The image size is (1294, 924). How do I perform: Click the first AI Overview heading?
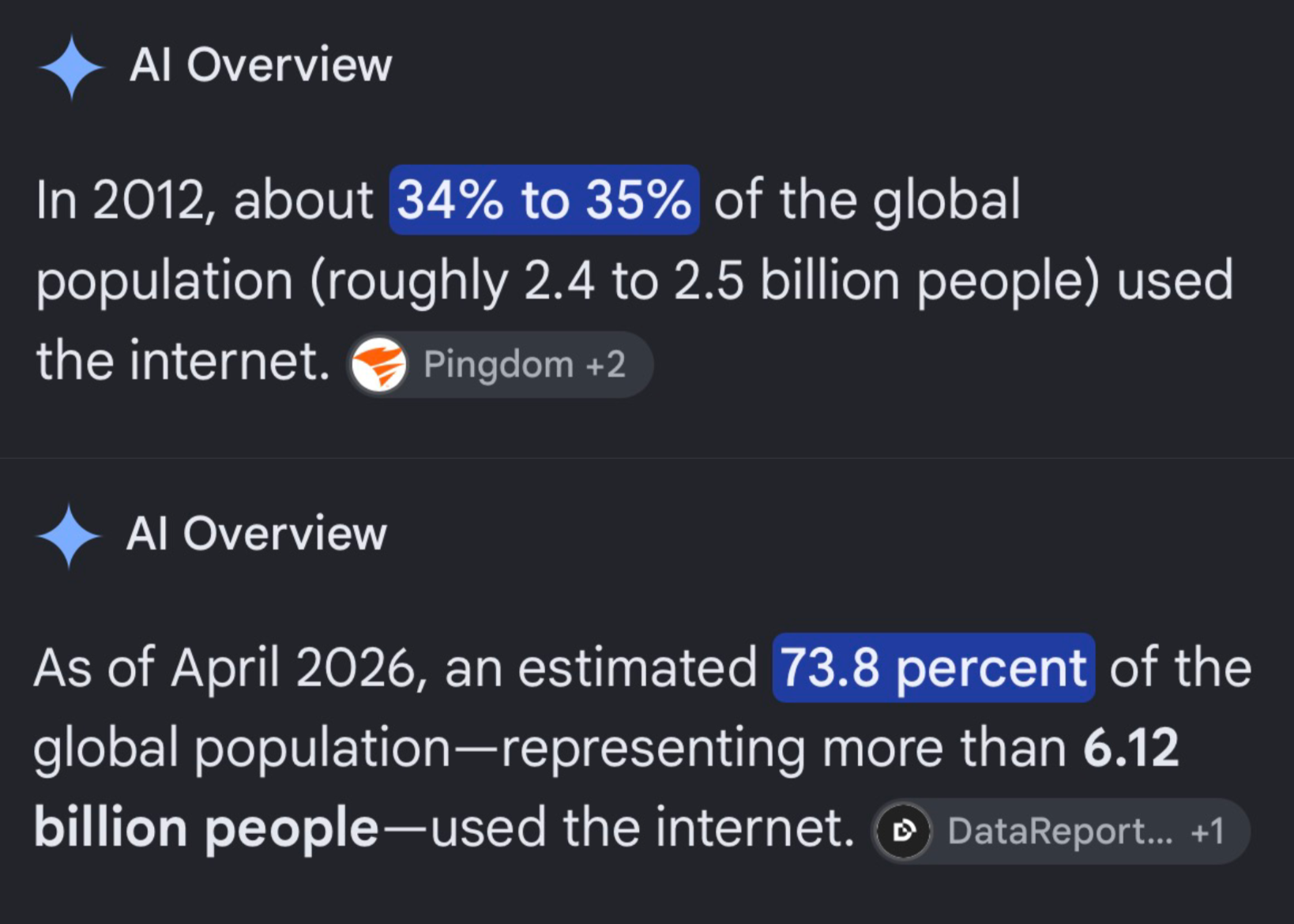[x=261, y=65]
